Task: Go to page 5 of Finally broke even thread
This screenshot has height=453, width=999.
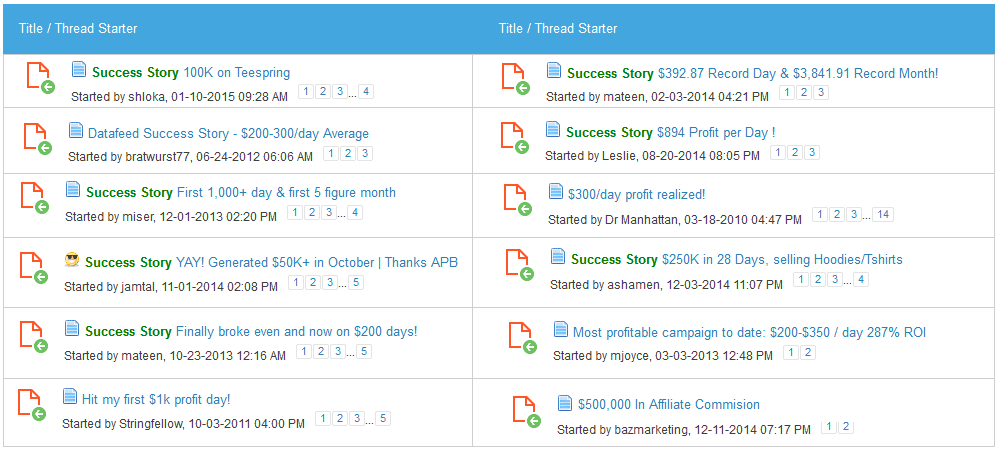Action: (x=364, y=351)
